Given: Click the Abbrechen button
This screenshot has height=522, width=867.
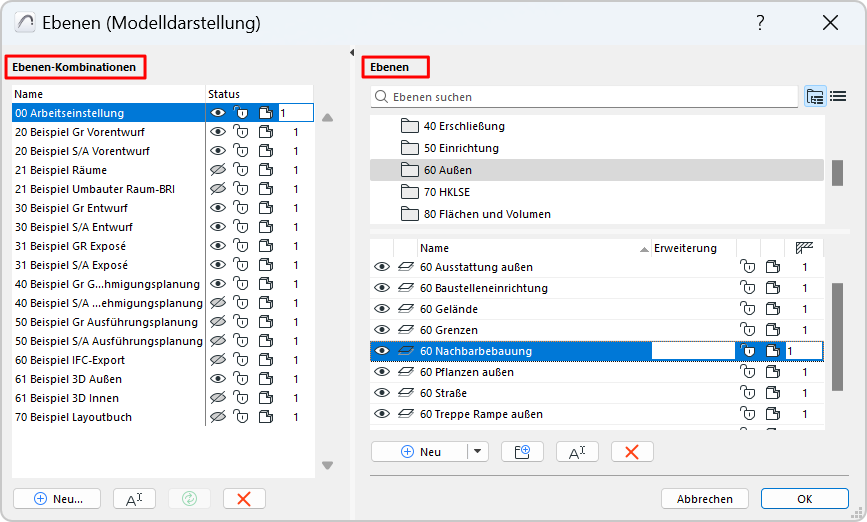Looking at the screenshot, I should click(704, 498).
